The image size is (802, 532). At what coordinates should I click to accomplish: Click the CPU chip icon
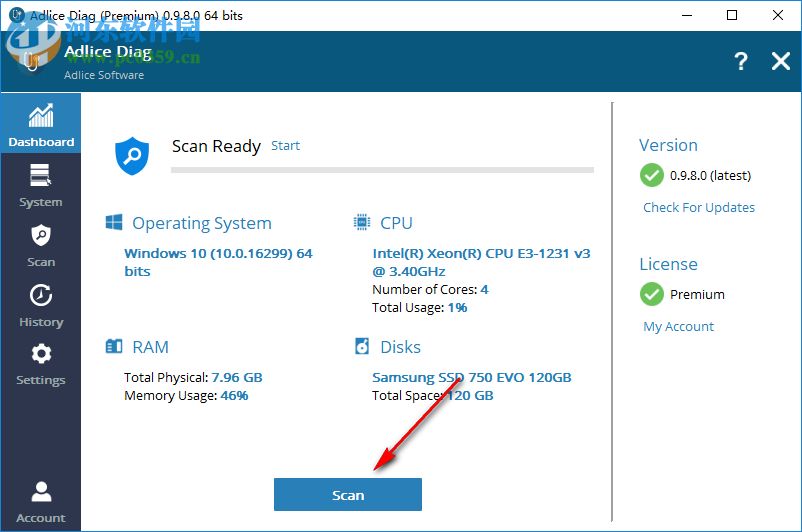(x=362, y=222)
